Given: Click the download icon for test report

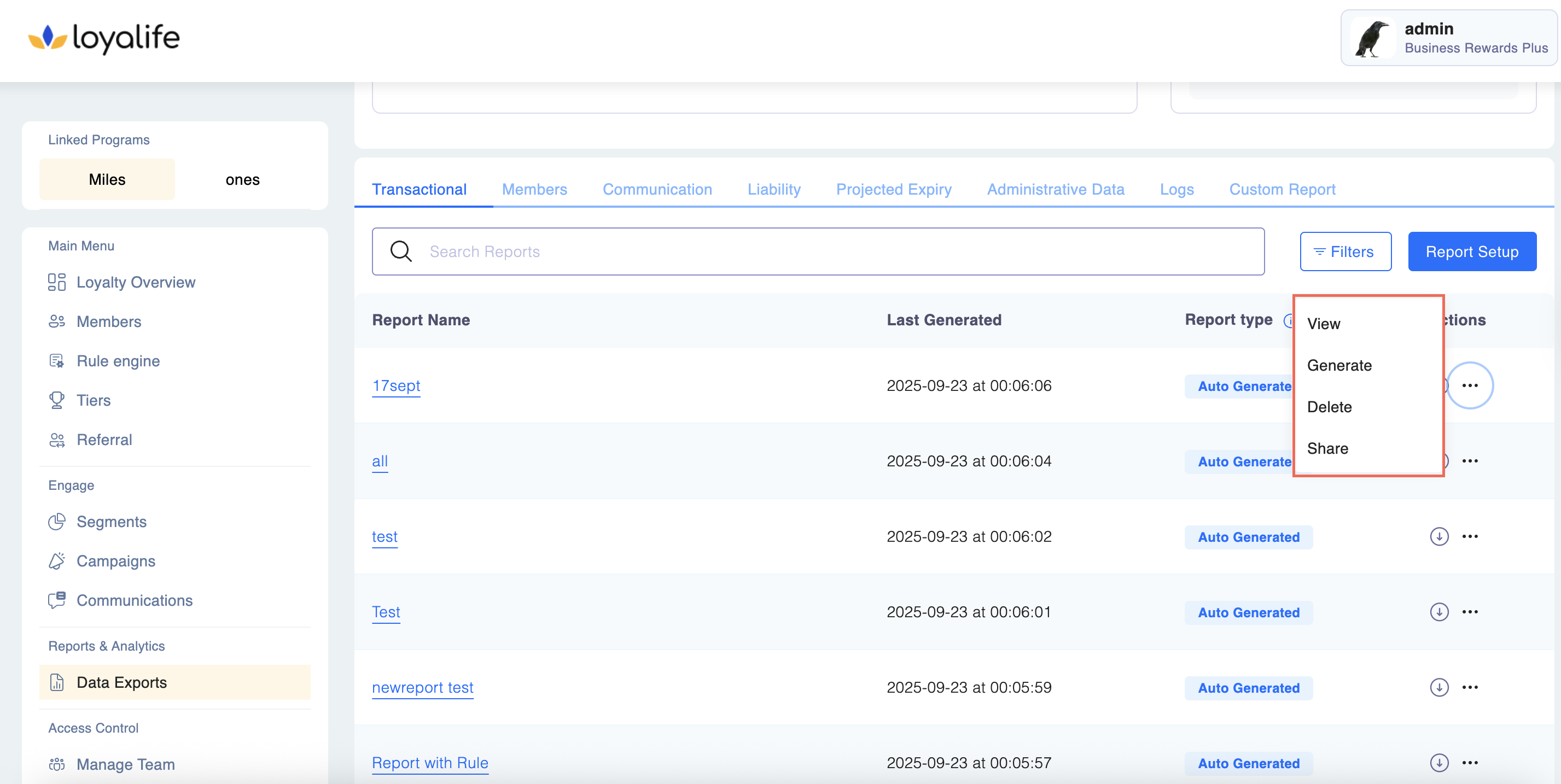Looking at the screenshot, I should 1438,536.
